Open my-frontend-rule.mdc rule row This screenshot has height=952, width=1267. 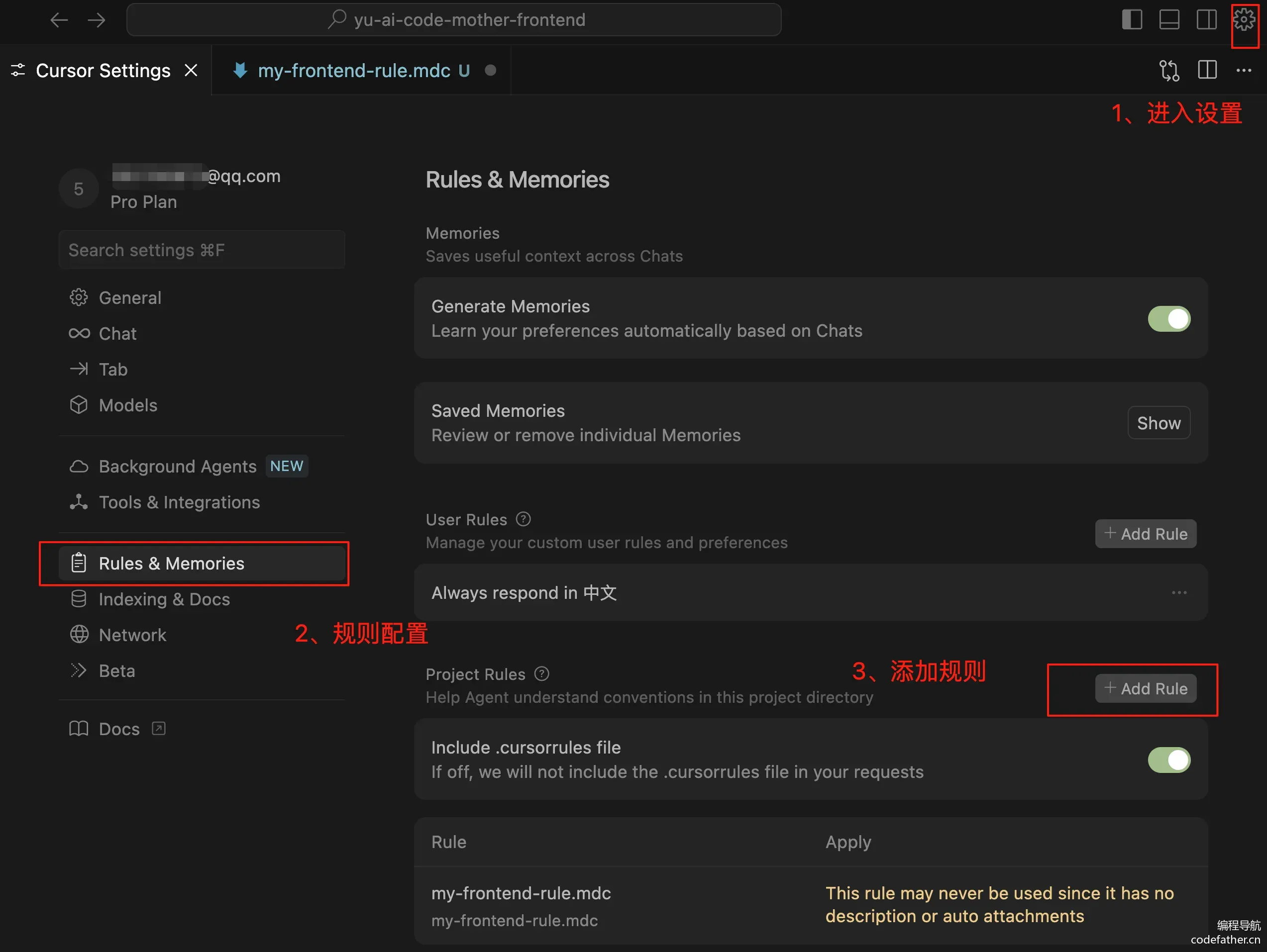(x=811, y=906)
